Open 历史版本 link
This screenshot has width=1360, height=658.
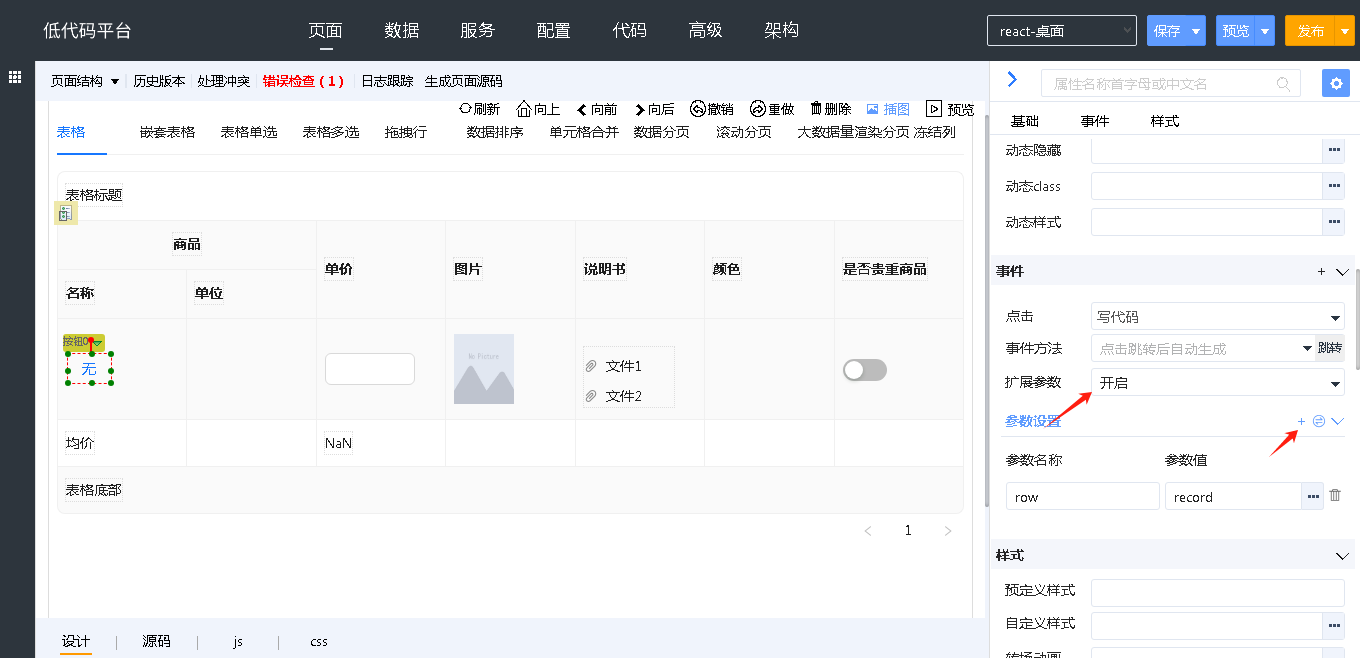159,81
